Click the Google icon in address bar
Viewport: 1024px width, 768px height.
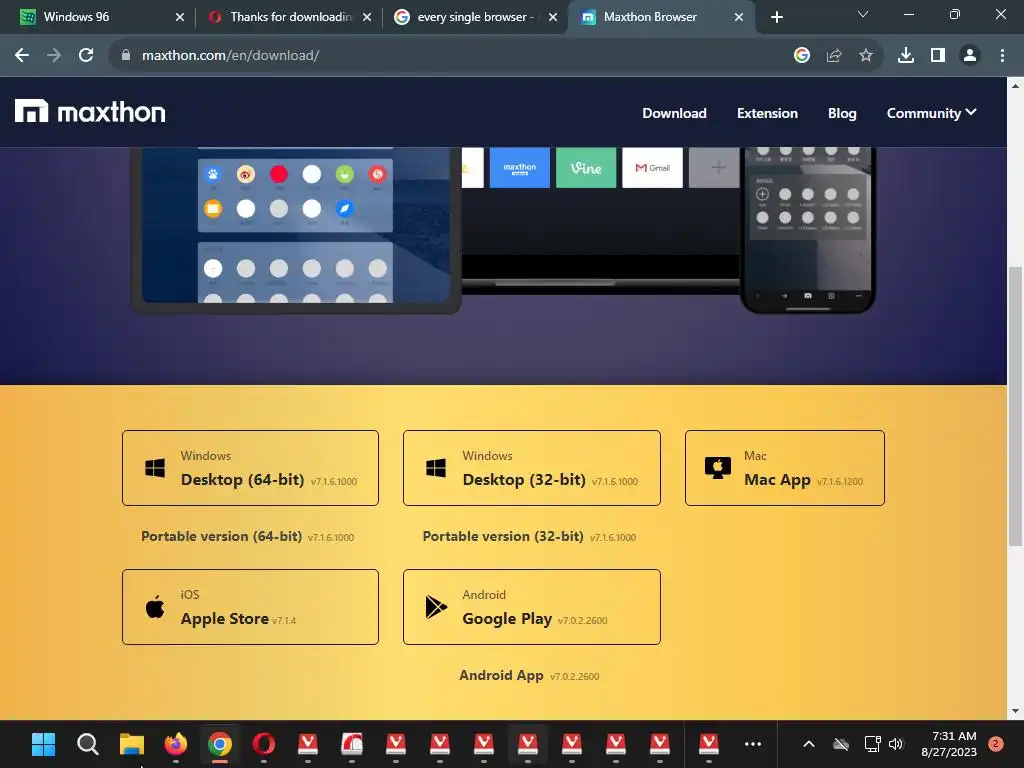click(802, 56)
